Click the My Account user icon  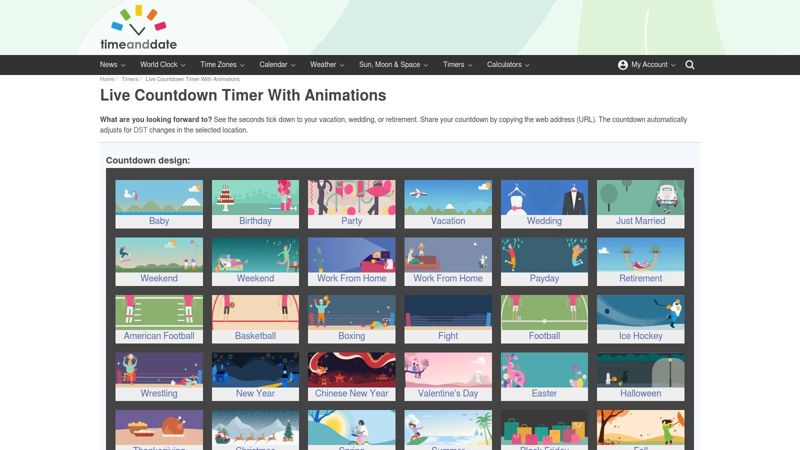point(623,65)
